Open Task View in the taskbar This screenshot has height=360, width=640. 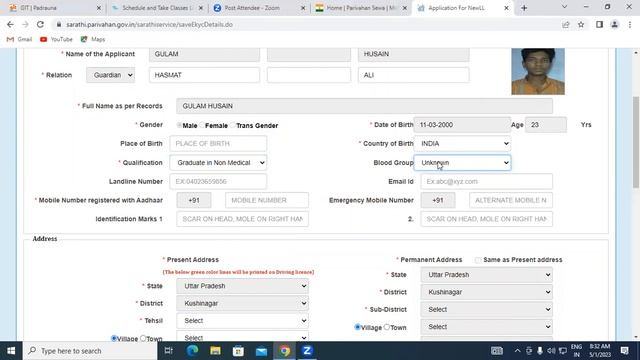169,351
